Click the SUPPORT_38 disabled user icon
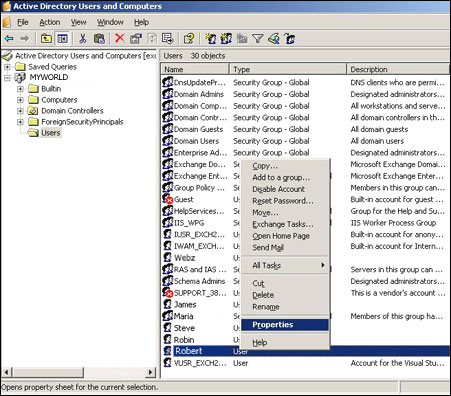 [x=168, y=292]
